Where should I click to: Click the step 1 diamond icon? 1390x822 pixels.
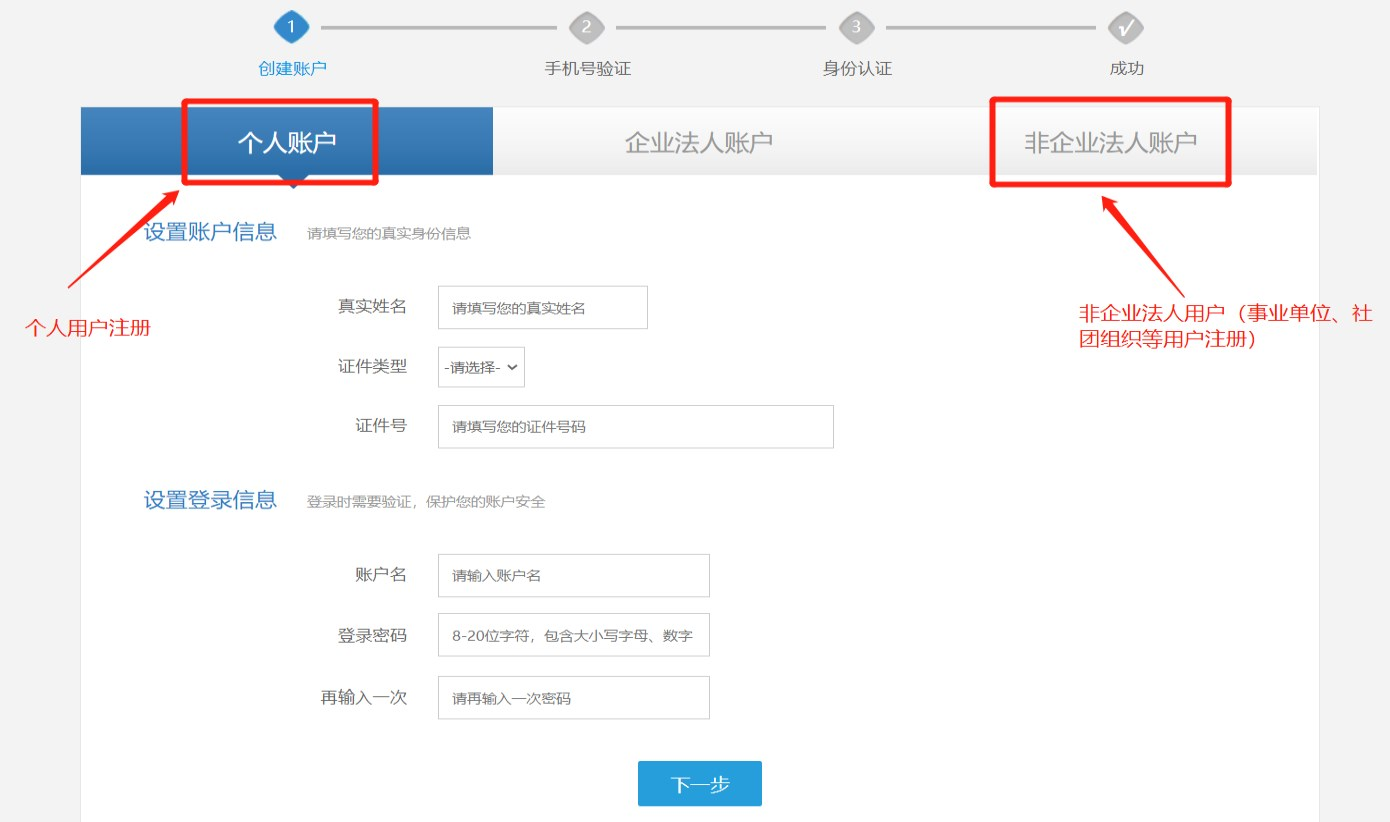click(x=291, y=27)
